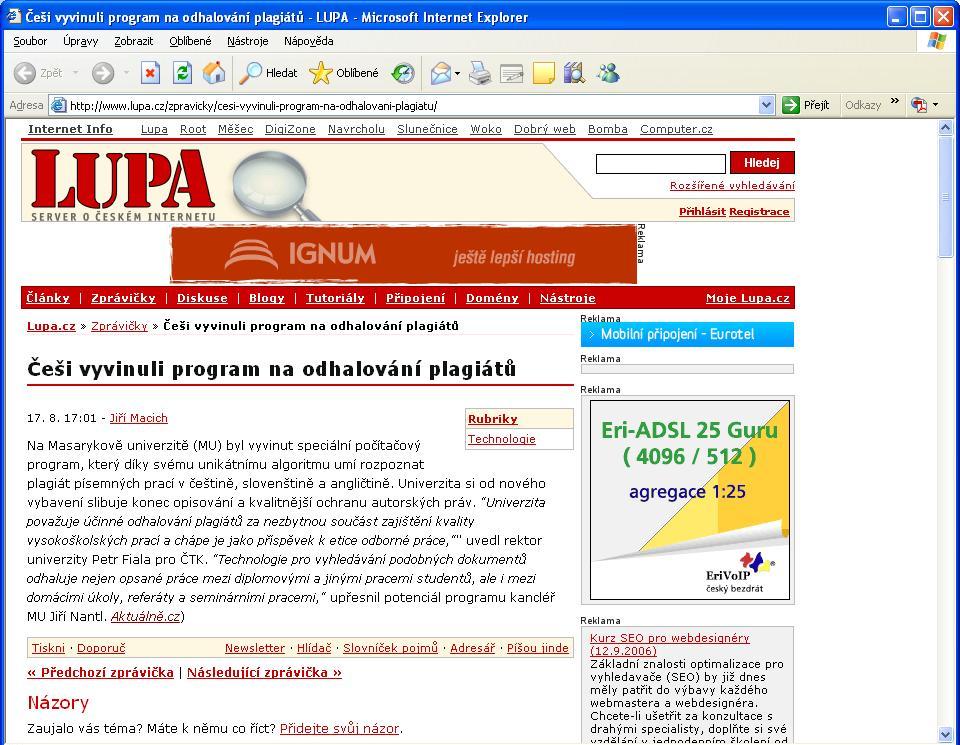Open Rozšířené vyhledávání link
This screenshot has width=960, height=745.
(x=732, y=185)
